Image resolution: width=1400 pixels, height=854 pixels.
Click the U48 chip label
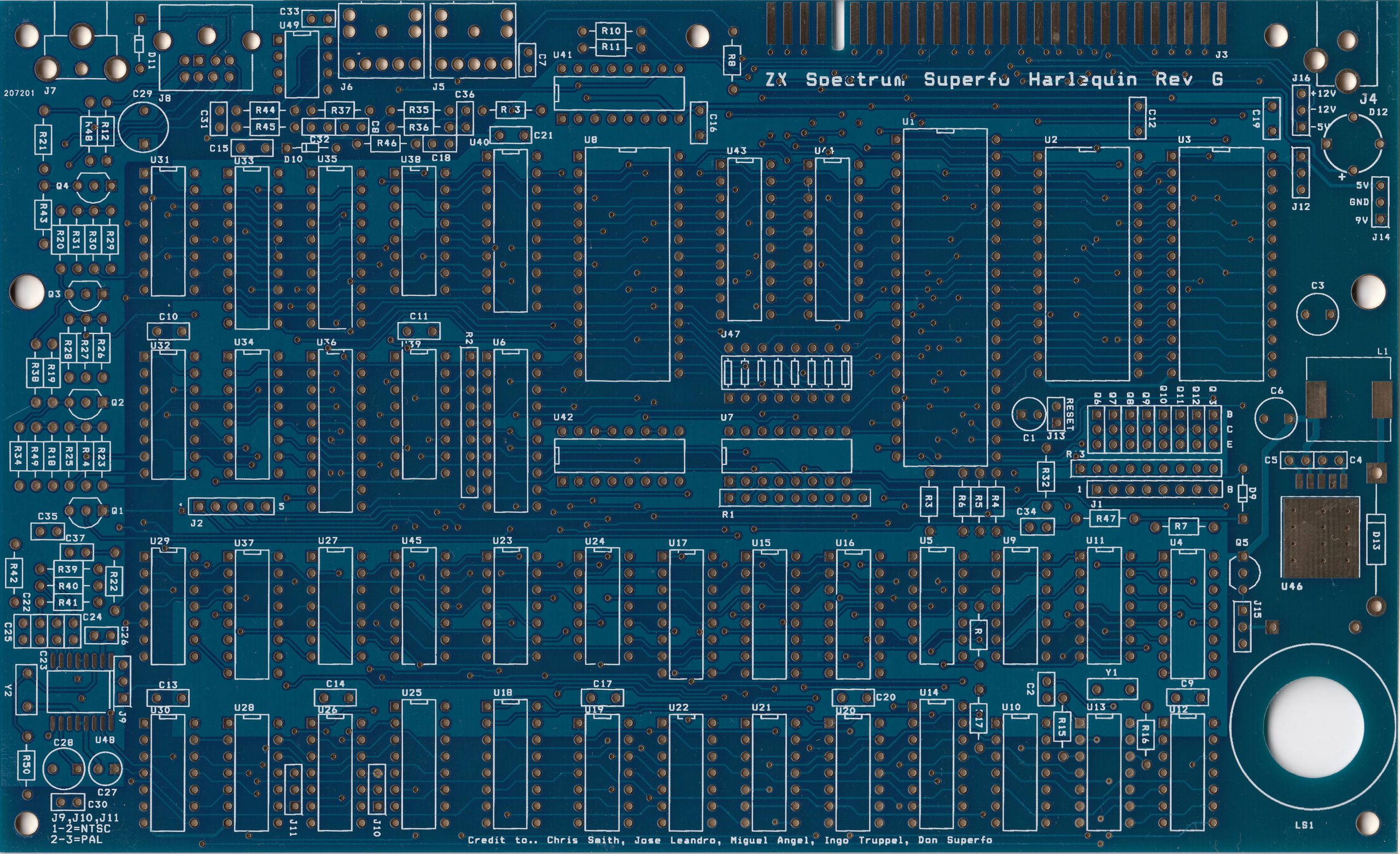pos(104,740)
